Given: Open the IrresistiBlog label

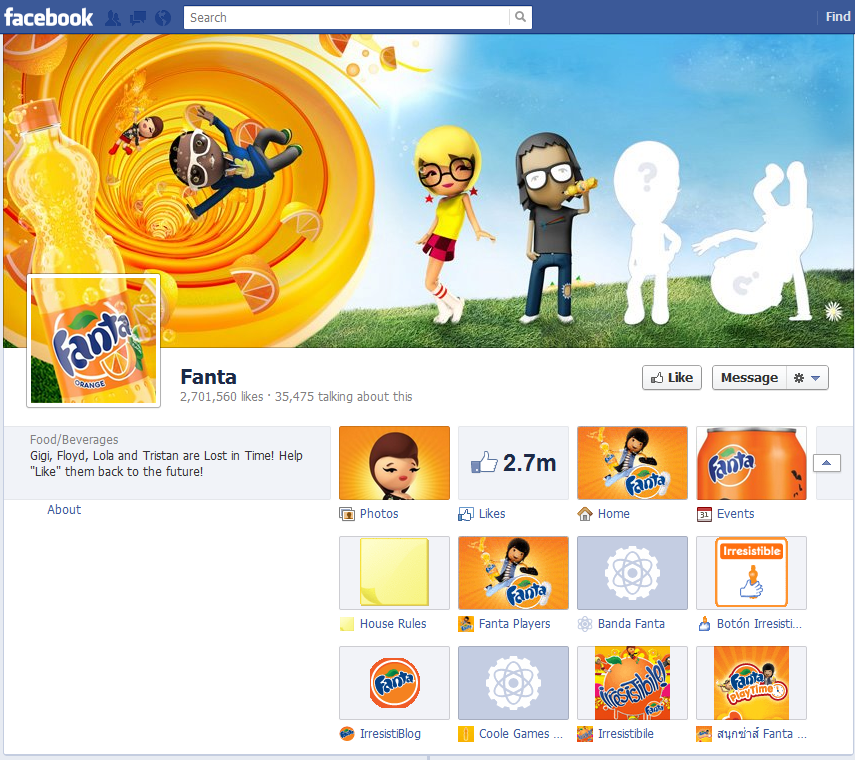Looking at the screenshot, I should (390, 734).
